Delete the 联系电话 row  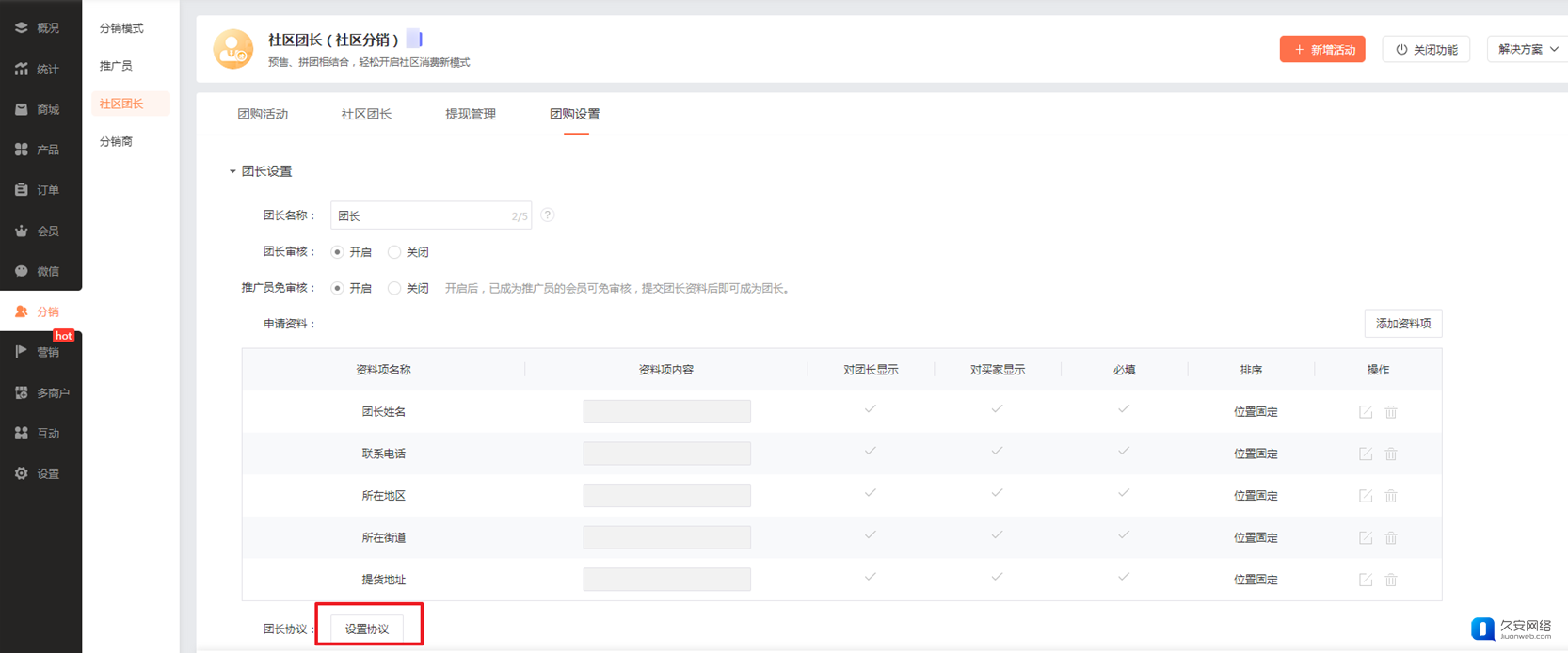tap(1391, 454)
